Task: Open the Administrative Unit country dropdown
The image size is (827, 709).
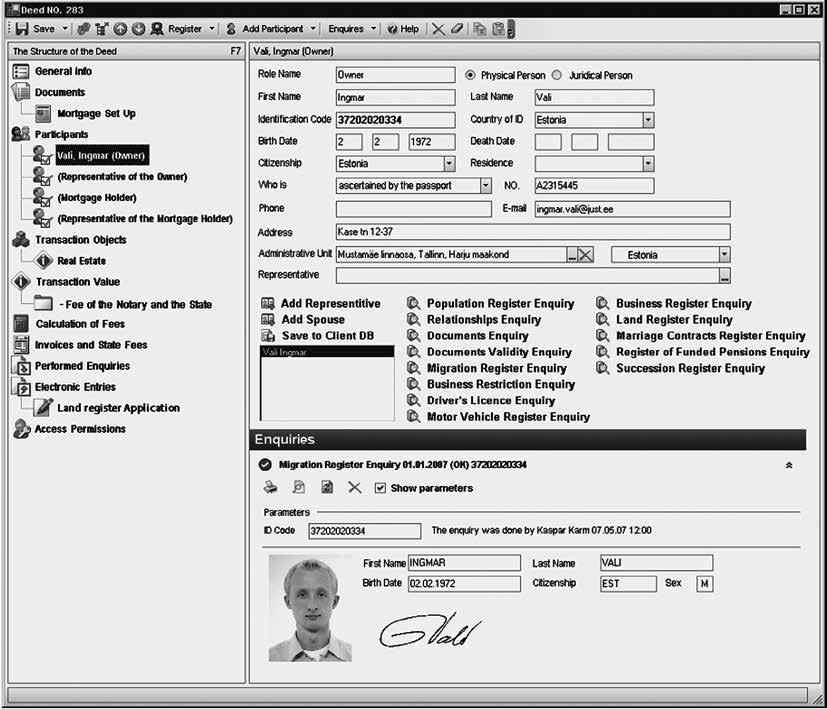Action: [x=724, y=255]
